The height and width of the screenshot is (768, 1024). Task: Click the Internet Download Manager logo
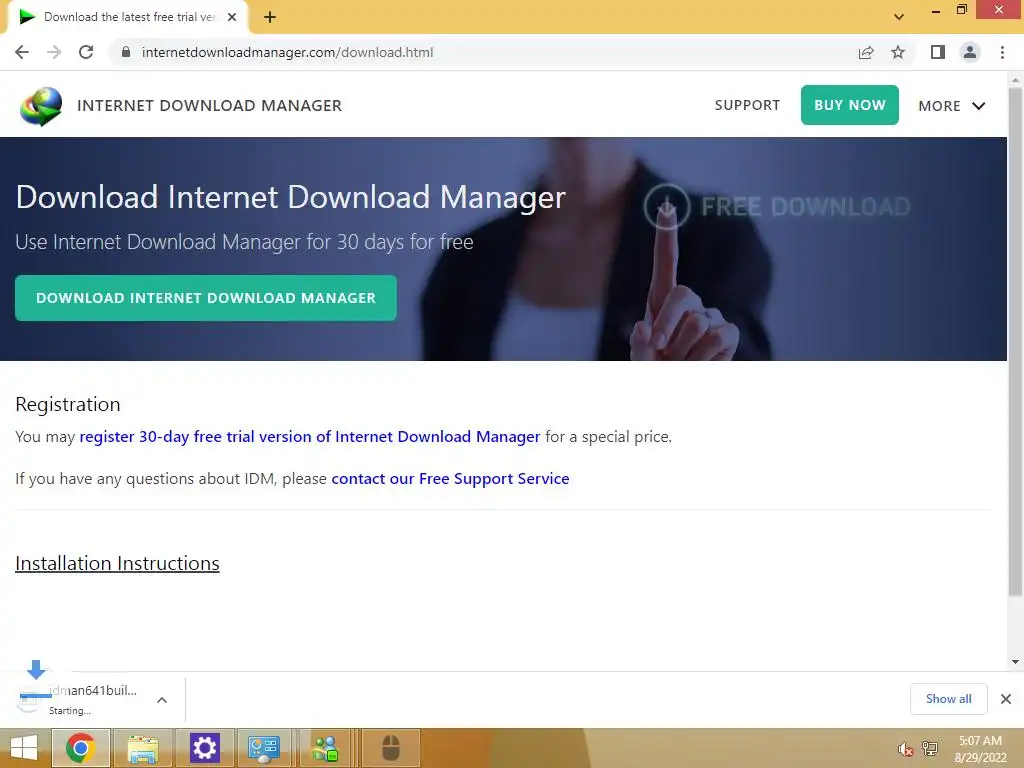coord(41,106)
